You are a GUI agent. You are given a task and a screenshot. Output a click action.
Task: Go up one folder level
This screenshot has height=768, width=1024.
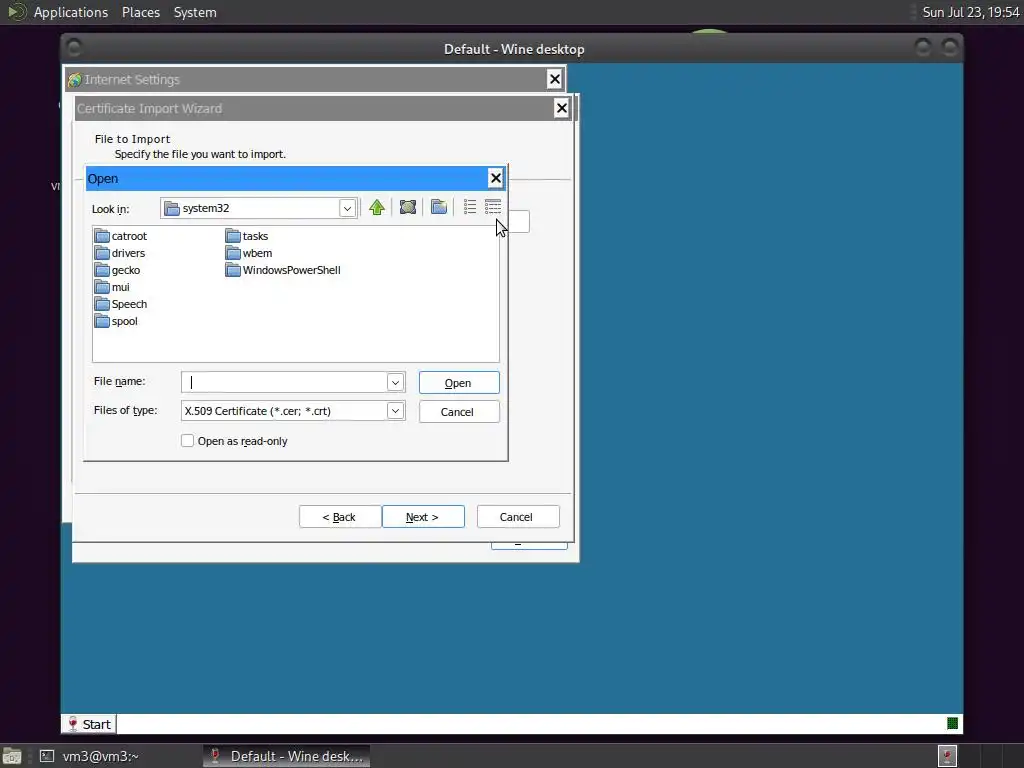[377, 208]
